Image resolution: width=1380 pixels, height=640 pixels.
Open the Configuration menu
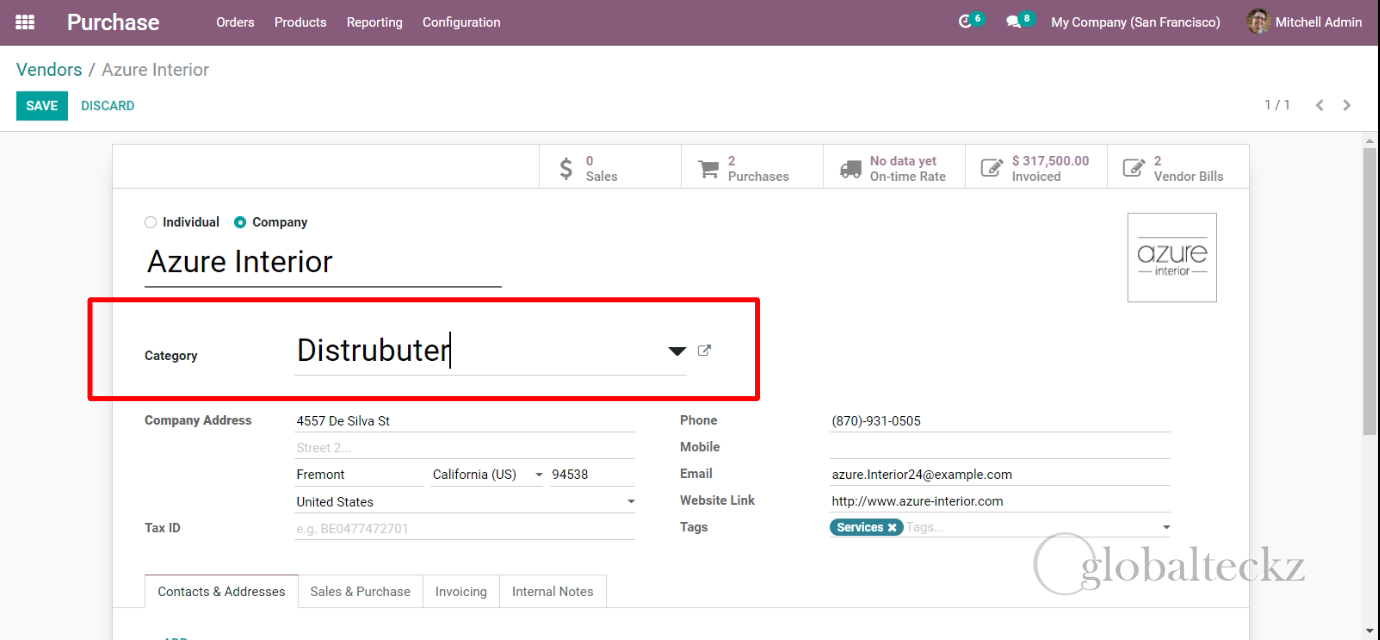[x=461, y=22]
